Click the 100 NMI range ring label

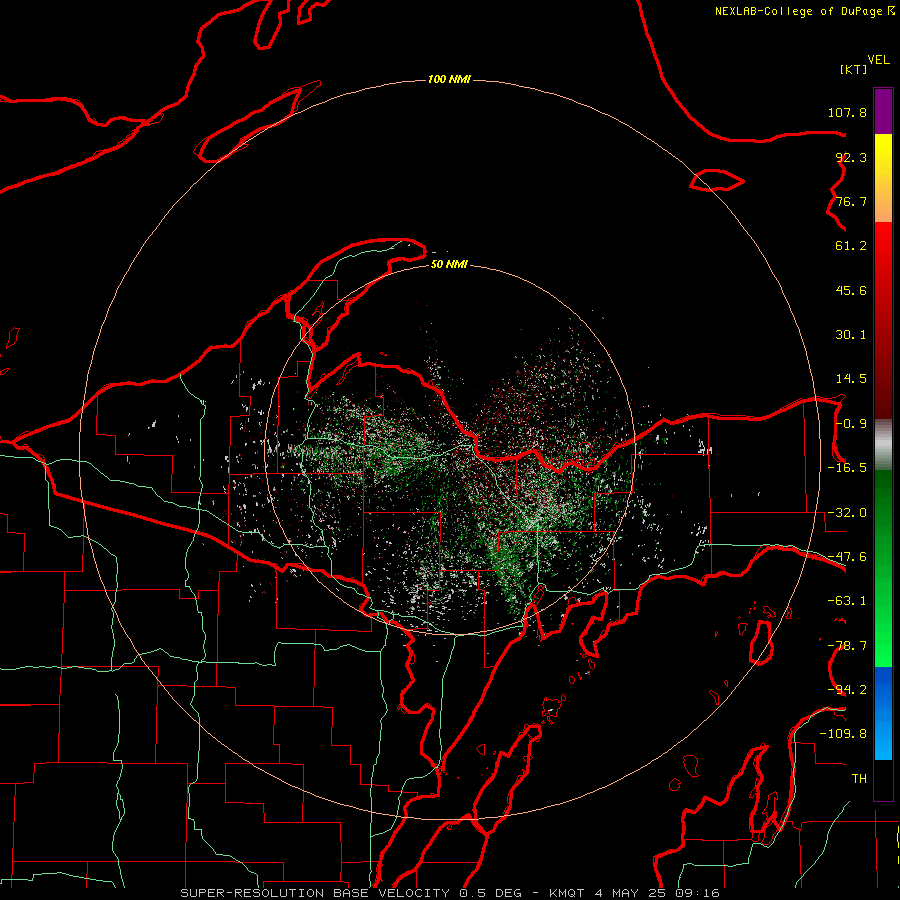pyautogui.click(x=449, y=79)
